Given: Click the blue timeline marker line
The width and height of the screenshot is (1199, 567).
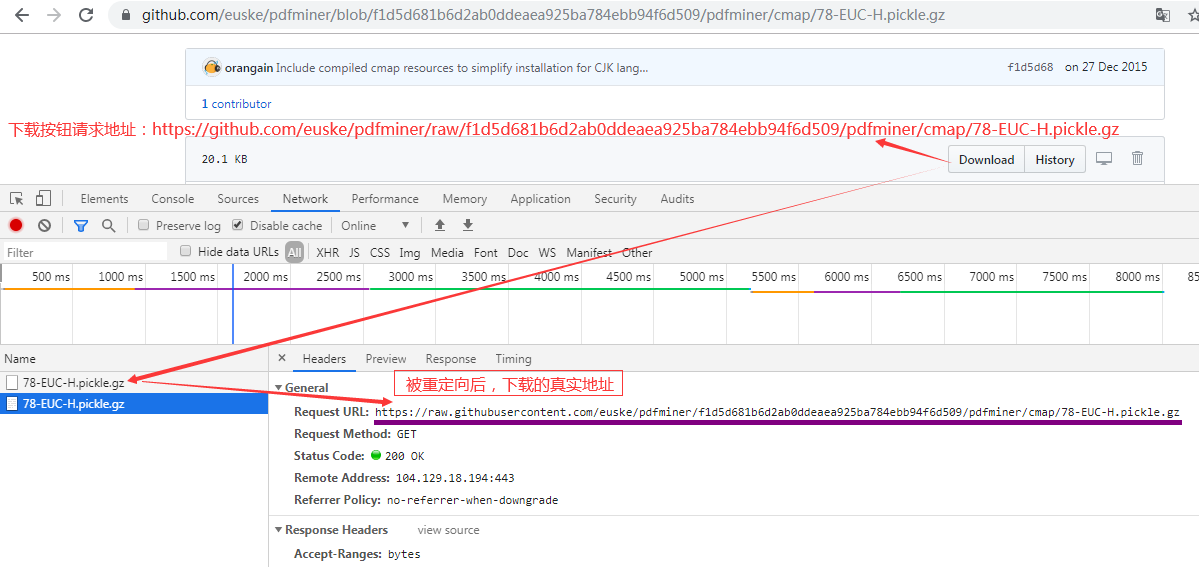Looking at the screenshot, I should pos(232,305).
